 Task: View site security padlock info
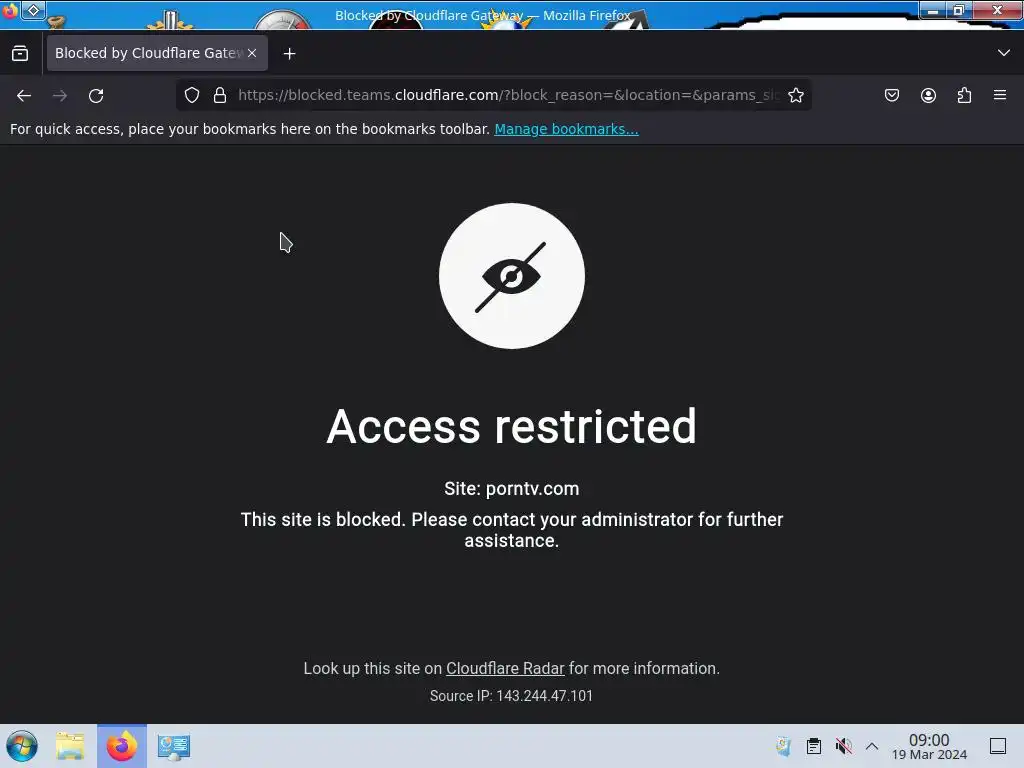click(x=220, y=95)
